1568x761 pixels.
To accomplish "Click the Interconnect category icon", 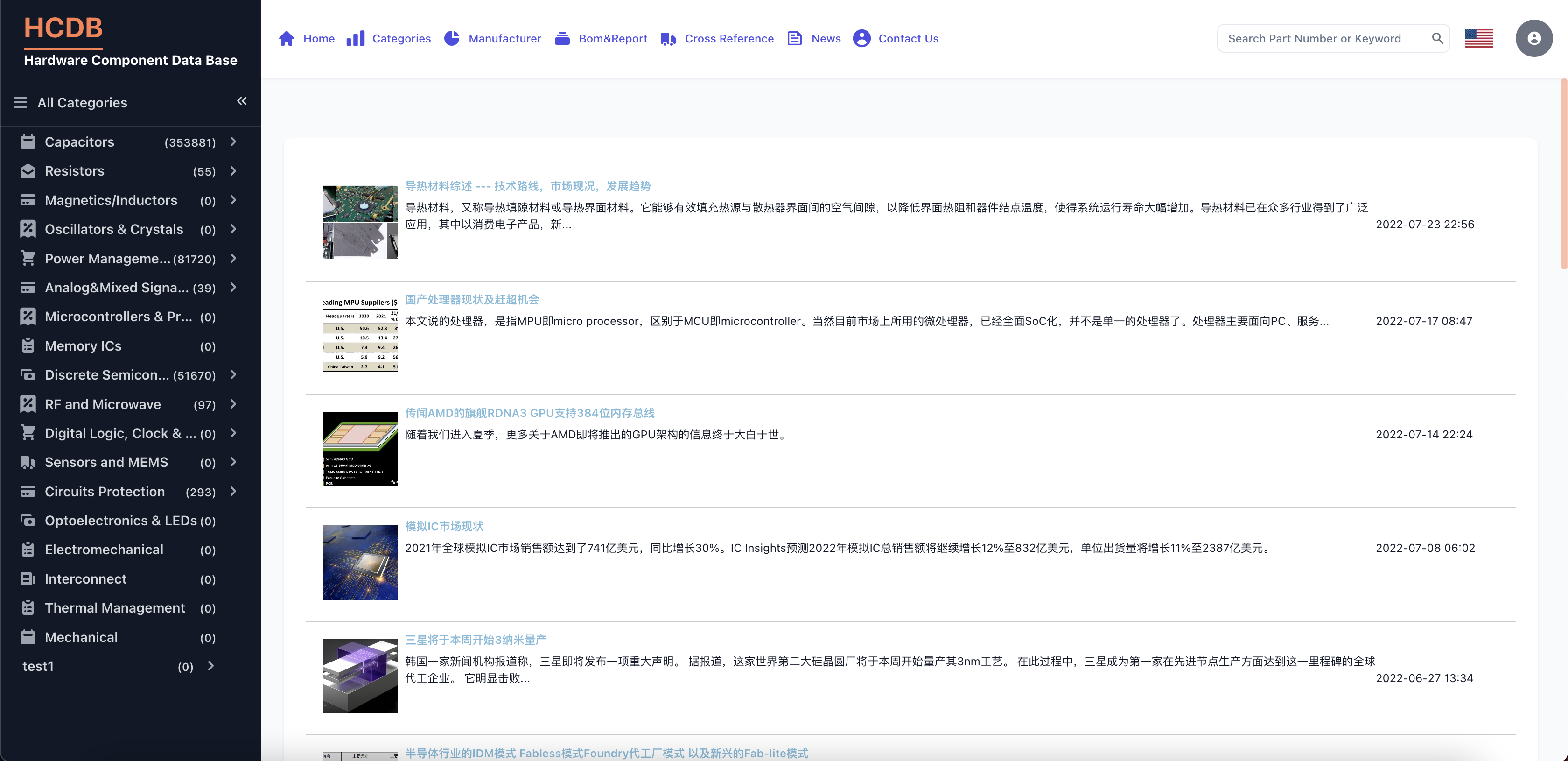I will coord(28,578).
